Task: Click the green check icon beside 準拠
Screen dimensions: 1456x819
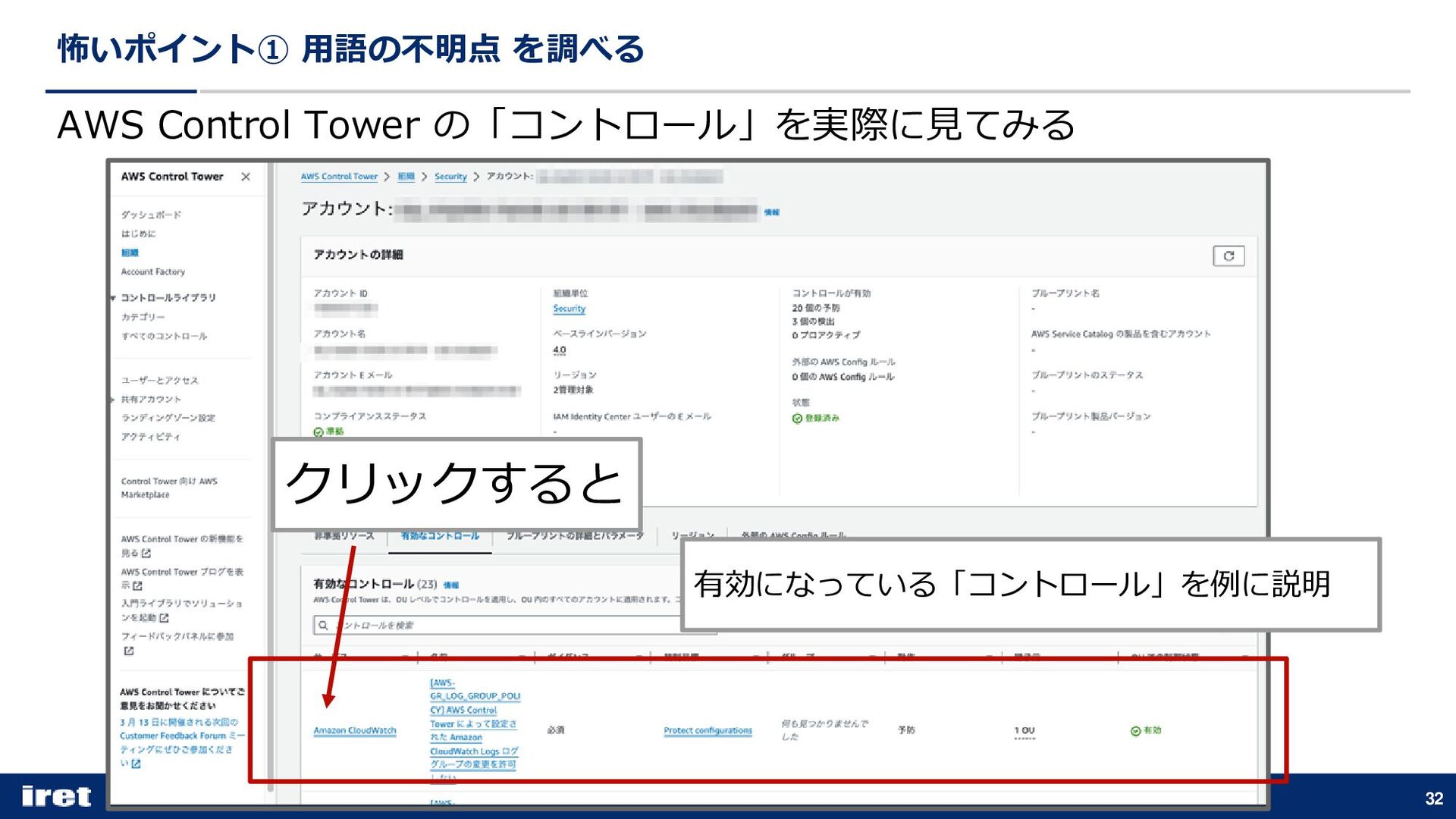Action: 318,432
